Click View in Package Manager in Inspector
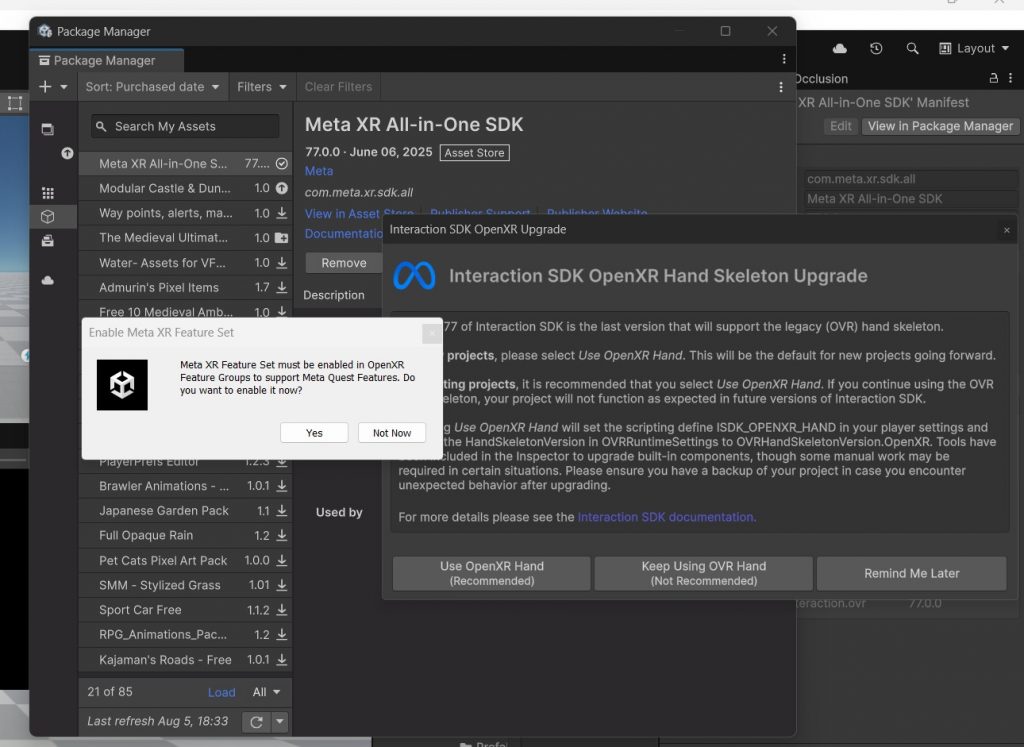1024x747 pixels. 940,126
